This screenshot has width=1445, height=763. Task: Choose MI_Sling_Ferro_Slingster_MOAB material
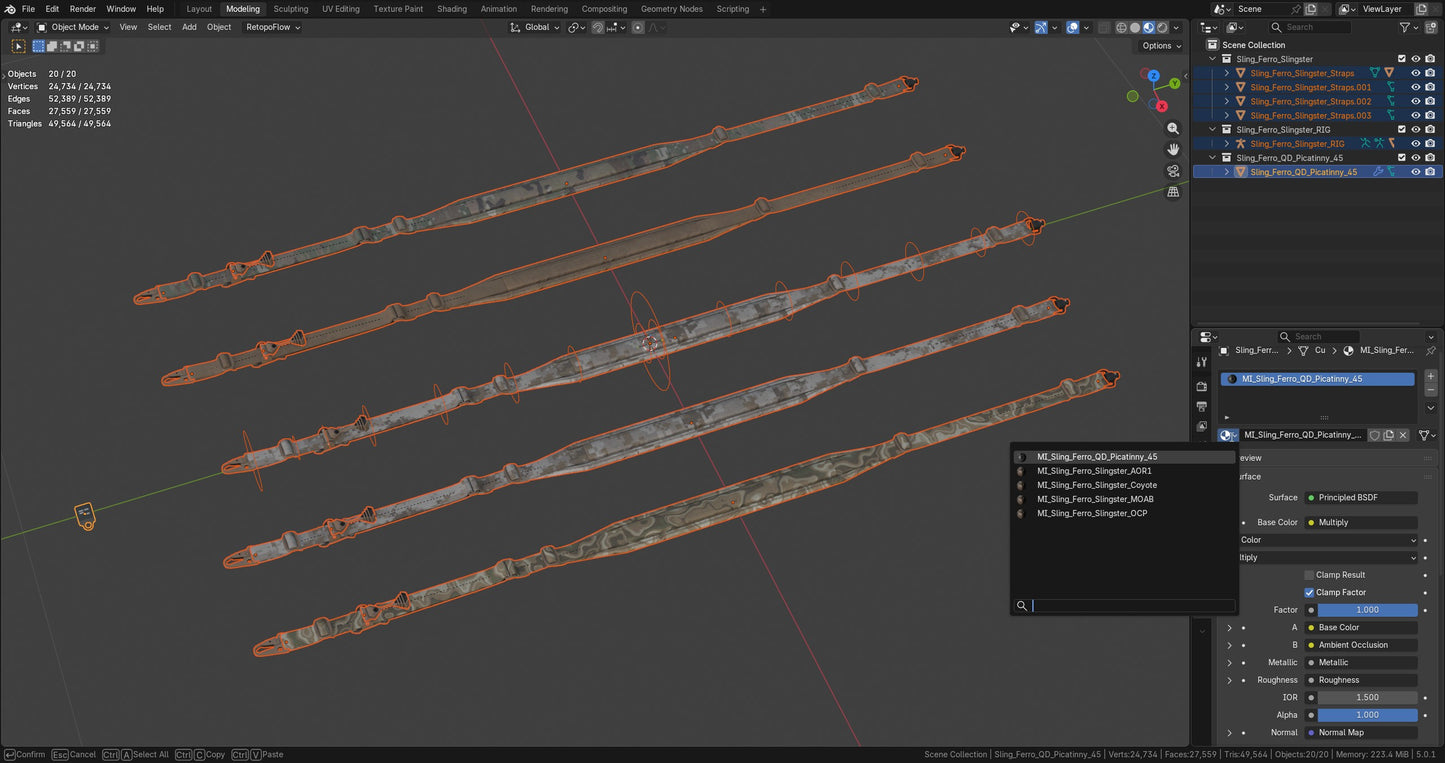[1123, 499]
